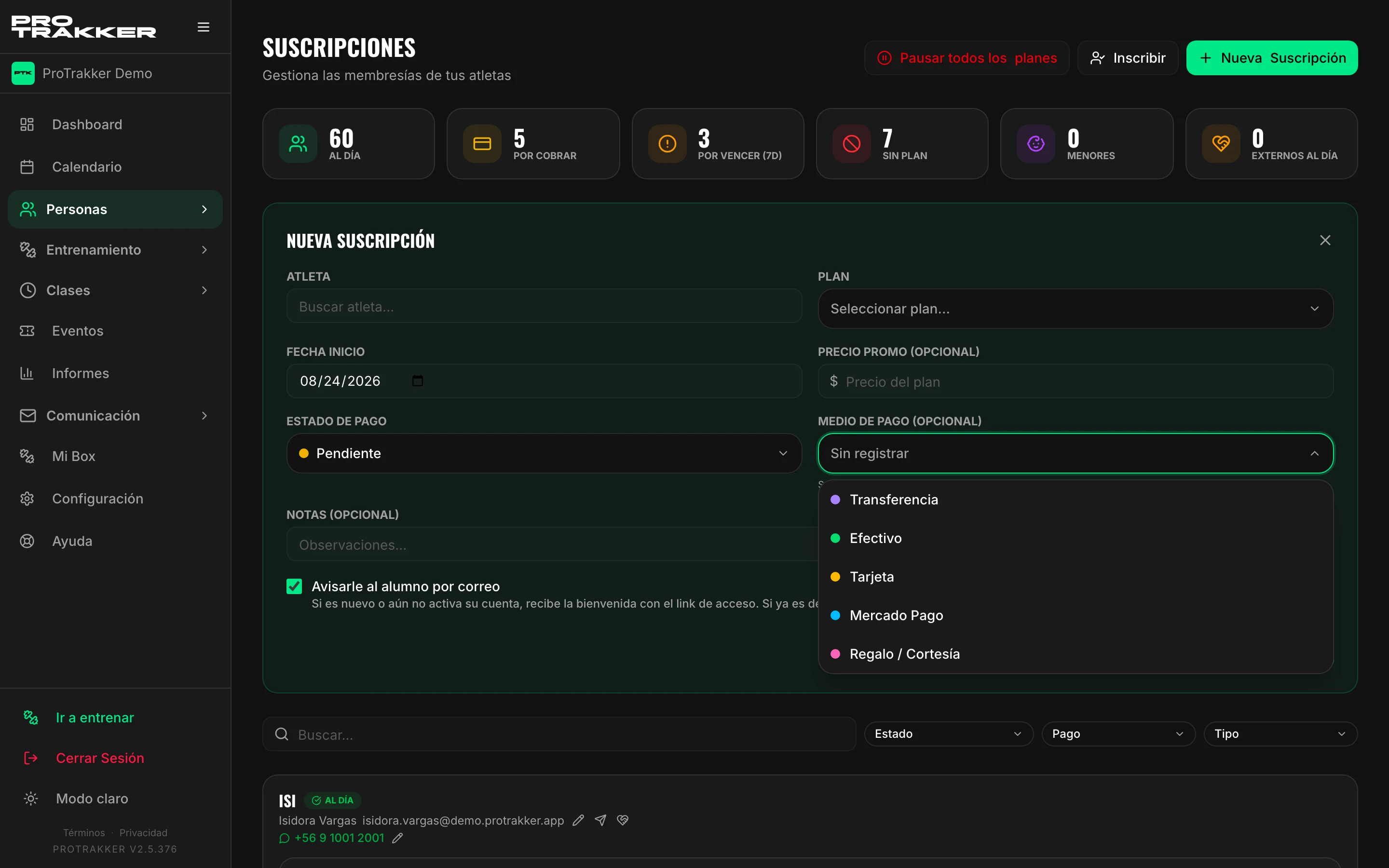This screenshot has height=868, width=1389.
Task: Pick the yellow-dot Tarjeta option
Action: tap(1075, 576)
